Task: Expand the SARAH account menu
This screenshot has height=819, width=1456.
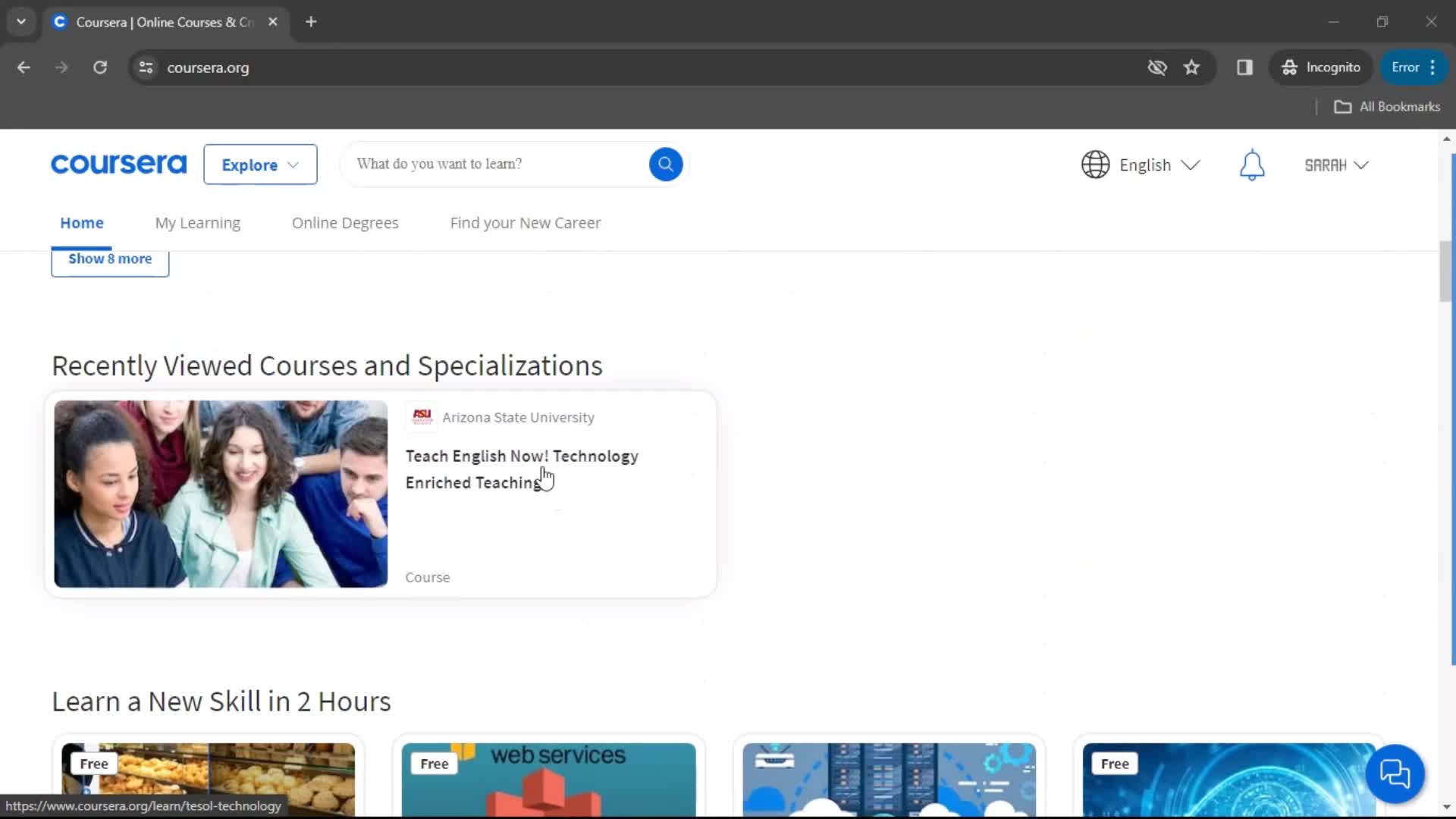Action: [1336, 165]
